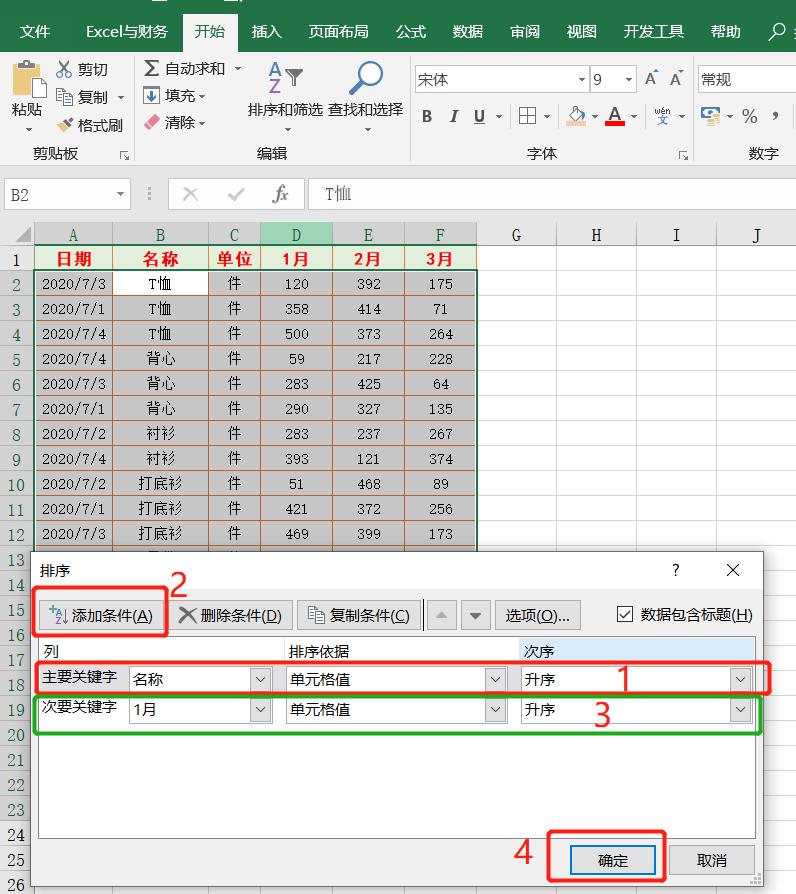Switch to 数据 tab
This screenshot has height=894, width=796.
click(468, 31)
